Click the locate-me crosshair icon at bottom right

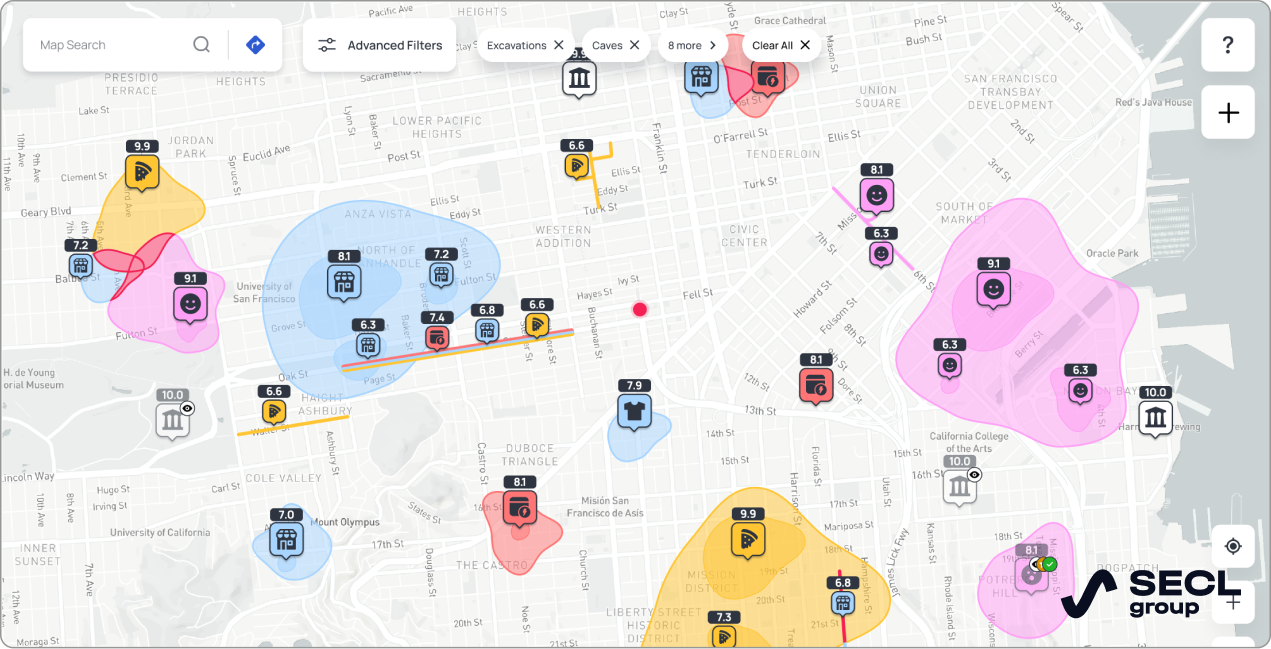(x=1233, y=547)
